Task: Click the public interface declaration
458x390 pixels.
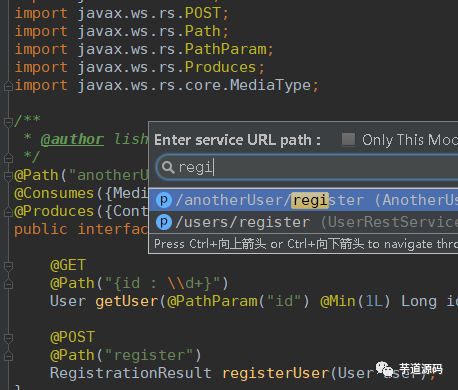Action: (81, 229)
